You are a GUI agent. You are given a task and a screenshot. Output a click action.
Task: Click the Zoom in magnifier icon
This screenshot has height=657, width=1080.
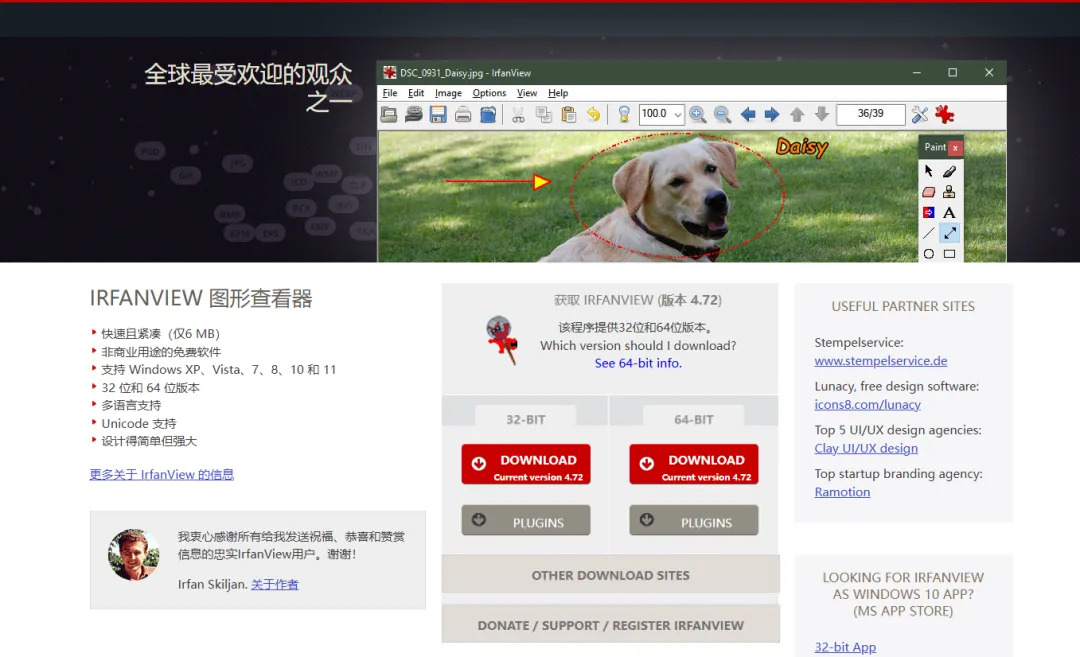(697, 114)
